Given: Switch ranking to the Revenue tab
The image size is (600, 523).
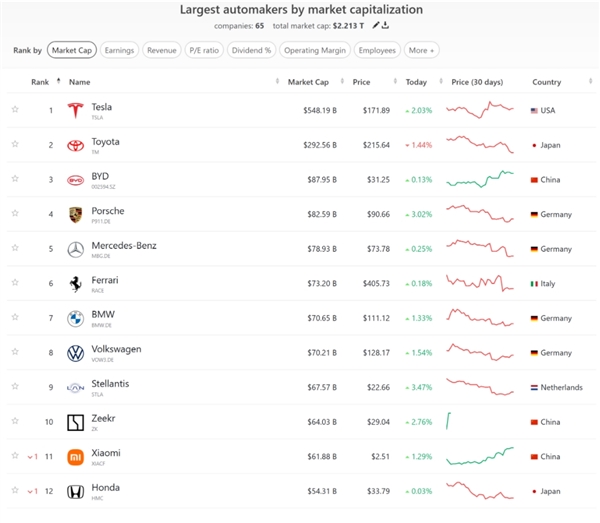Looking at the screenshot, I should 162,50.
